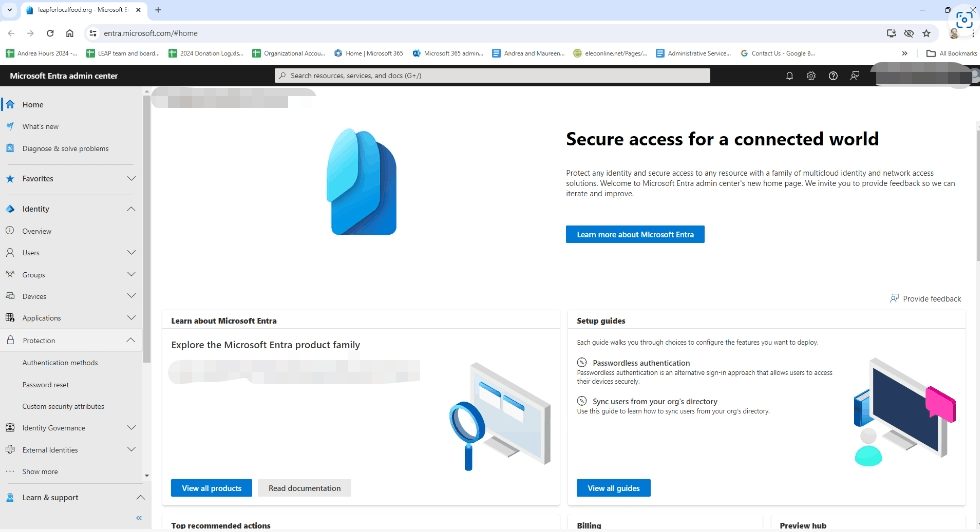Screen dimensions: 980x532
Task: Select the Identity Governance icon
Action: coord(10,428)
